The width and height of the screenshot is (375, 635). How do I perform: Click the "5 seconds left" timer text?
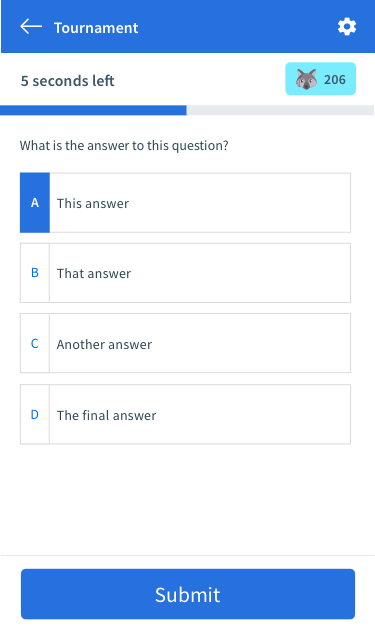click(x=68, y=81)
